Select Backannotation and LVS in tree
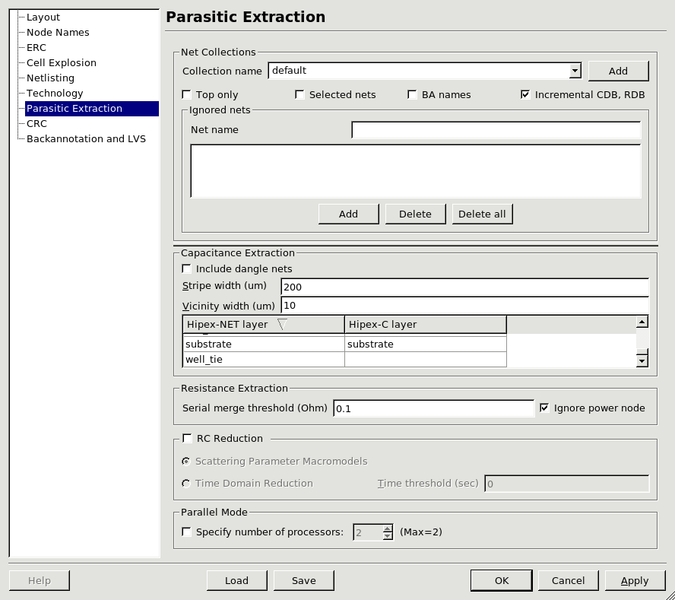This screenshot has width=675, height=600. 86,139
